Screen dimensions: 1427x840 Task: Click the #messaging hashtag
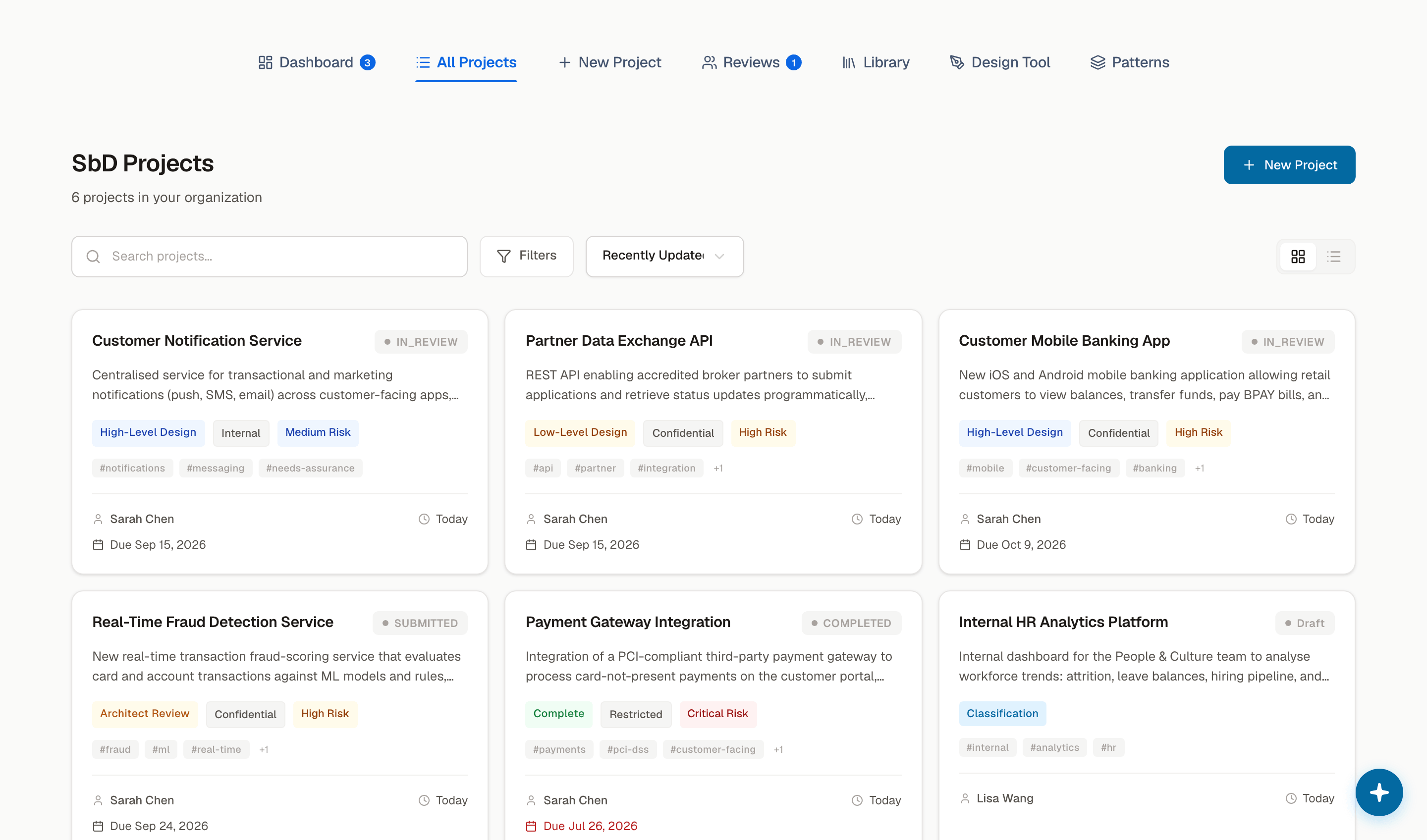point(216,468)
